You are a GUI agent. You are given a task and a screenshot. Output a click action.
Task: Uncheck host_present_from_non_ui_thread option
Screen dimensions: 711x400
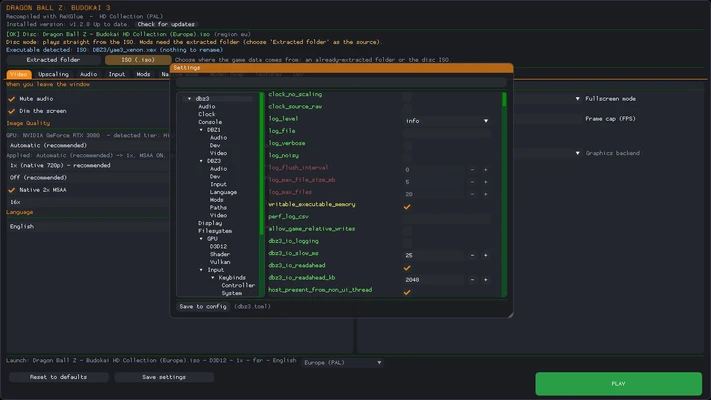[x=407, y=293]
